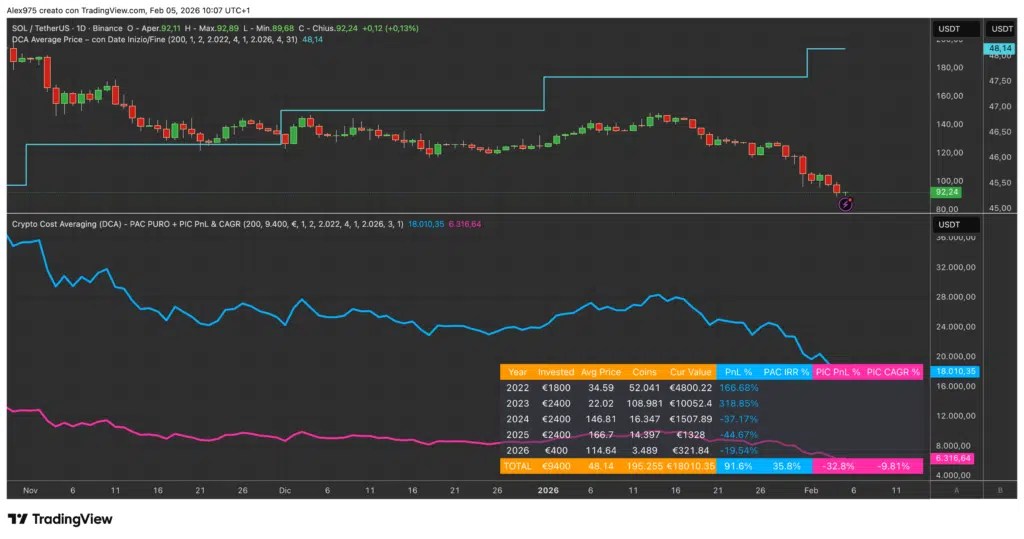Click the €9400 total invested cell
Viewport: 1024px width, 539px height.
pyautogui.click(x=556, y=466)
